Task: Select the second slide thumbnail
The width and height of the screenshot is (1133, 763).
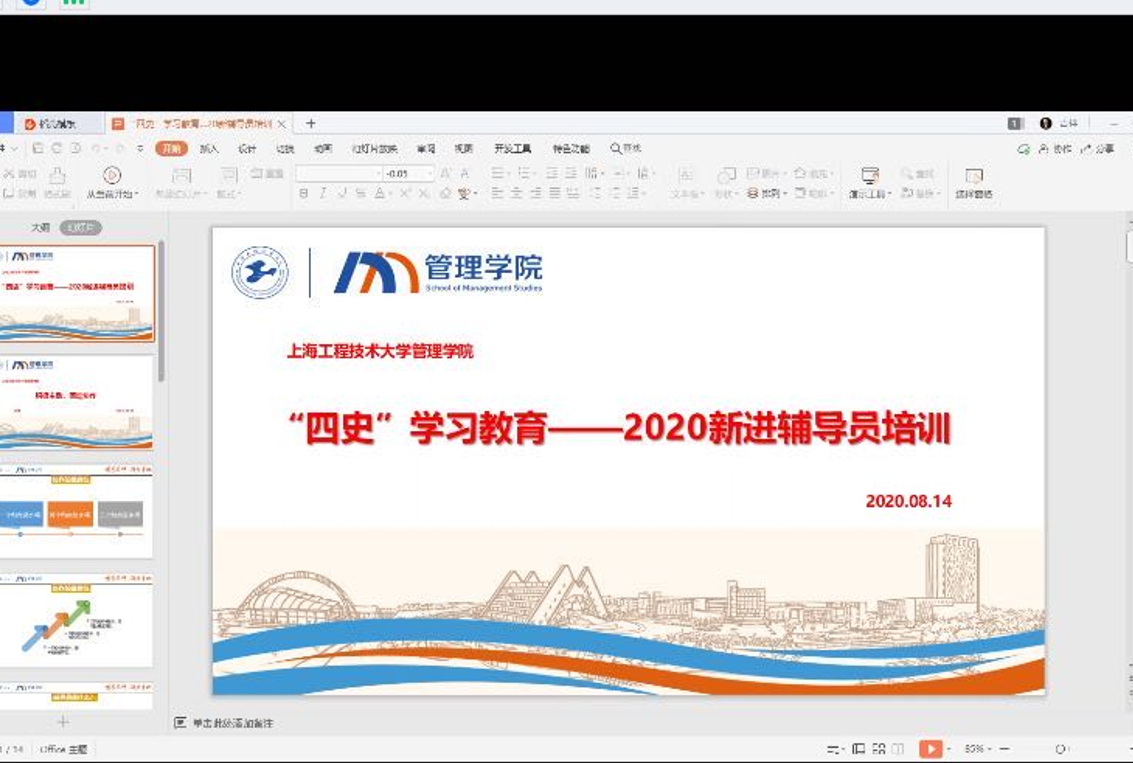Action: coord(77,402)
